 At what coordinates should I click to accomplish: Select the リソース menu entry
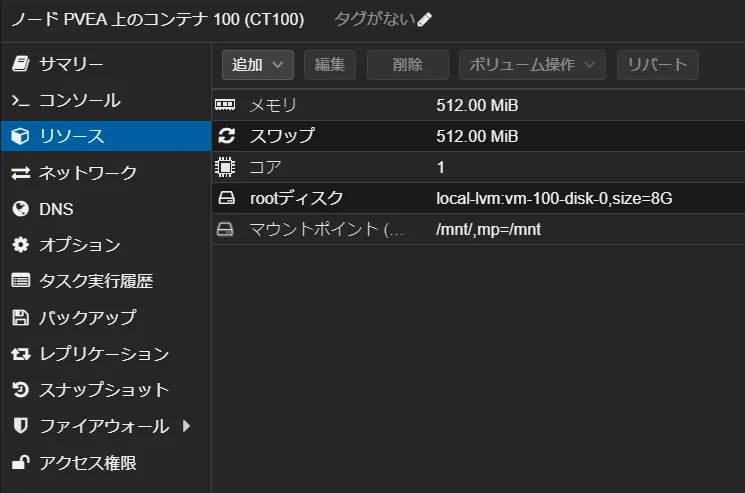click(106, 136)
